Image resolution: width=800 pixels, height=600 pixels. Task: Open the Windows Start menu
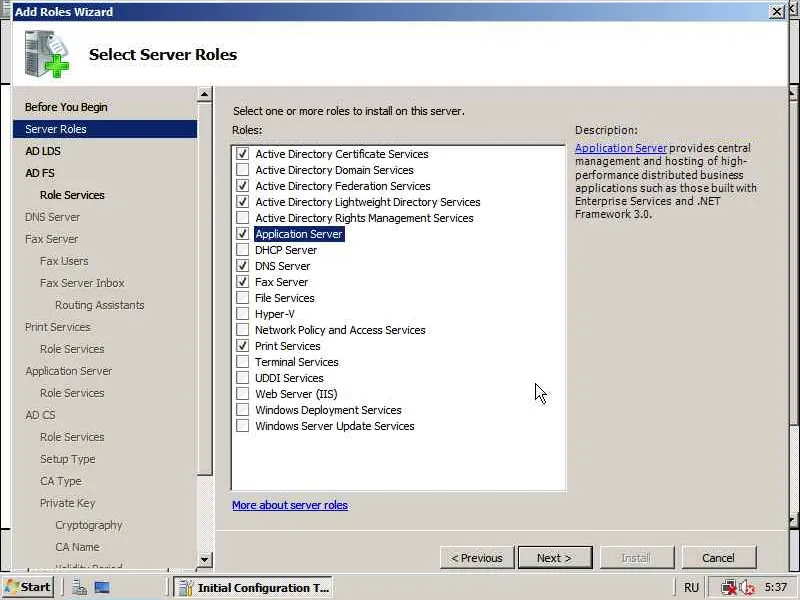click(28, 587)
